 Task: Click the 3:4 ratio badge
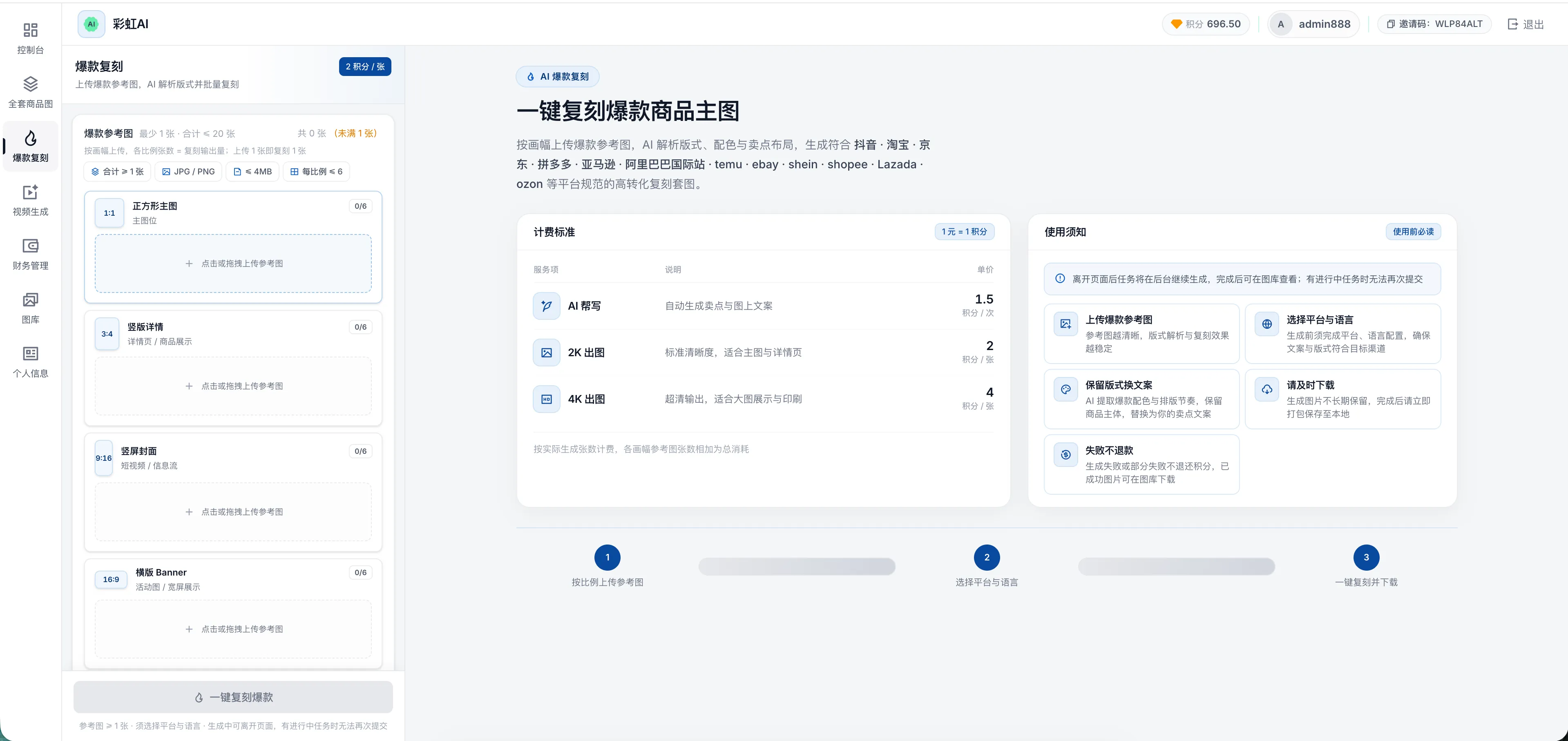[107, 334]
